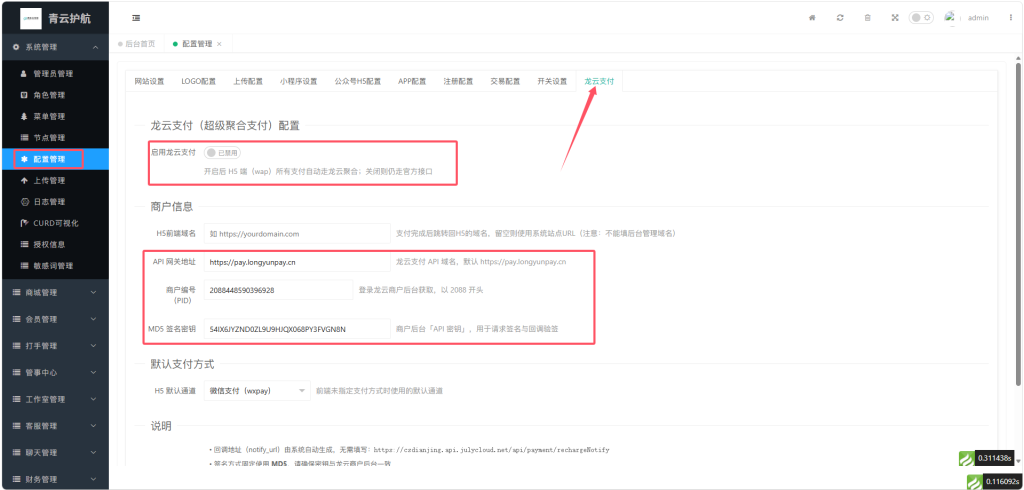Image resolution: width=1024 pixels, height=490 pixels.
Task: Expand the 打手管理 menu group
Action: [54, 346]
